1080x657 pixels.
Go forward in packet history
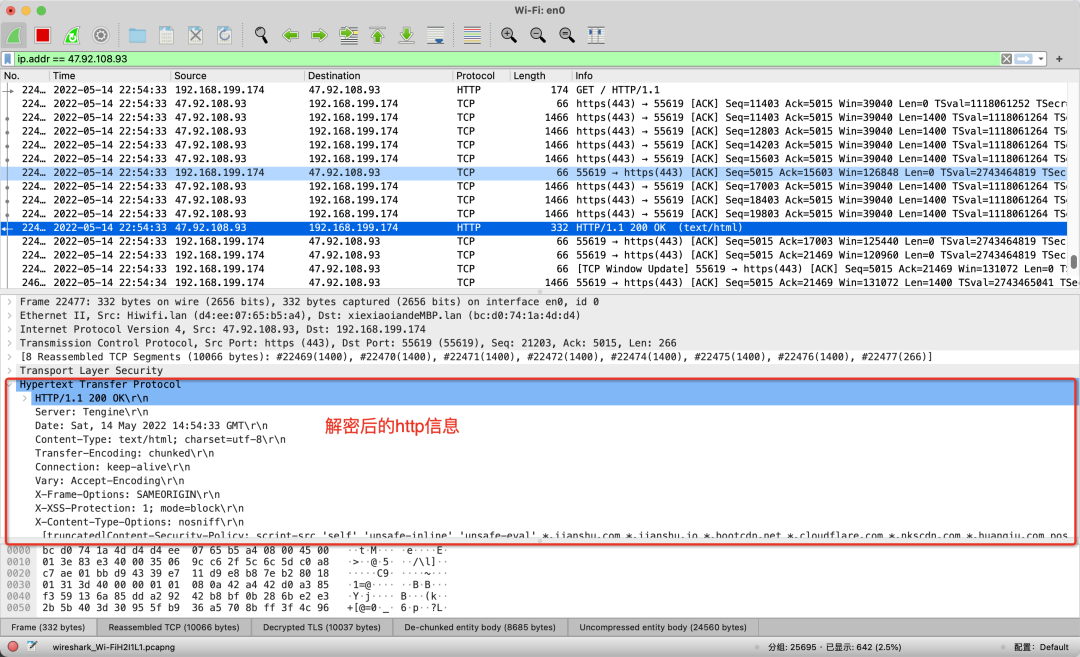[319, 35]
